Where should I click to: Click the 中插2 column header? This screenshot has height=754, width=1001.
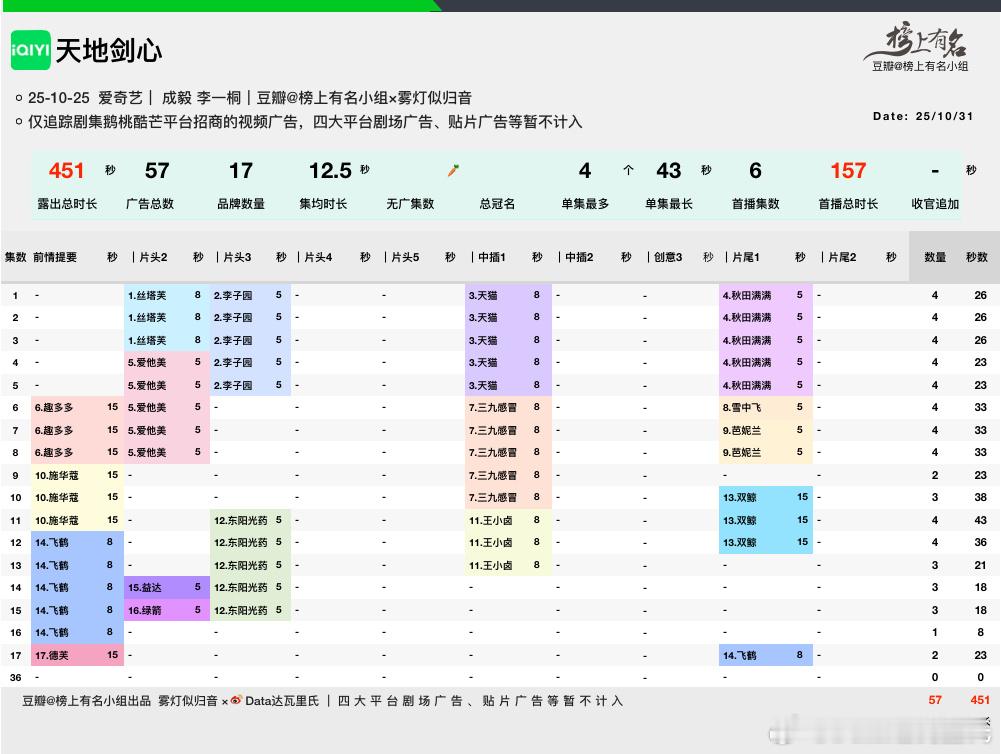click(579, 257)
